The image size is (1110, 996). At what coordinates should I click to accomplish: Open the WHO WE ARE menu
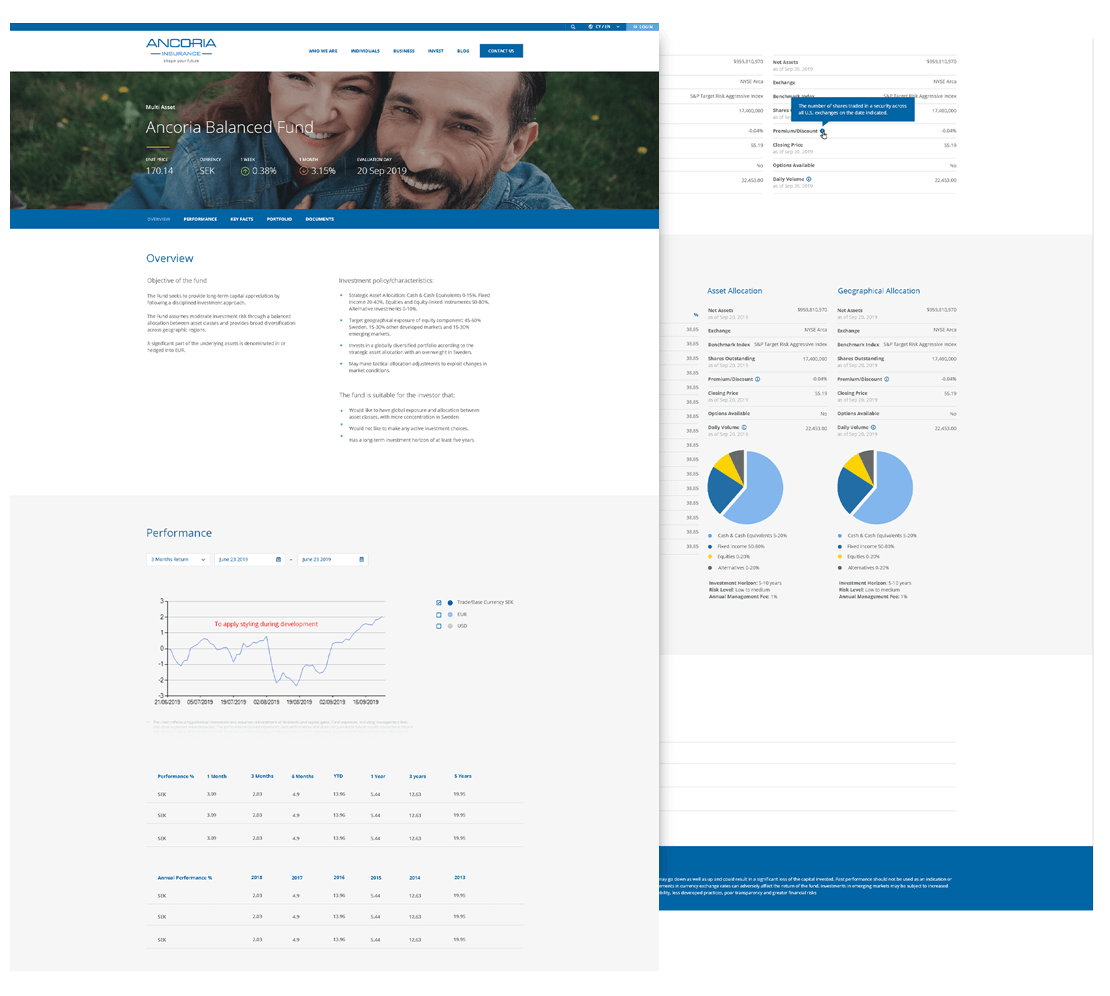pos(323,51)
